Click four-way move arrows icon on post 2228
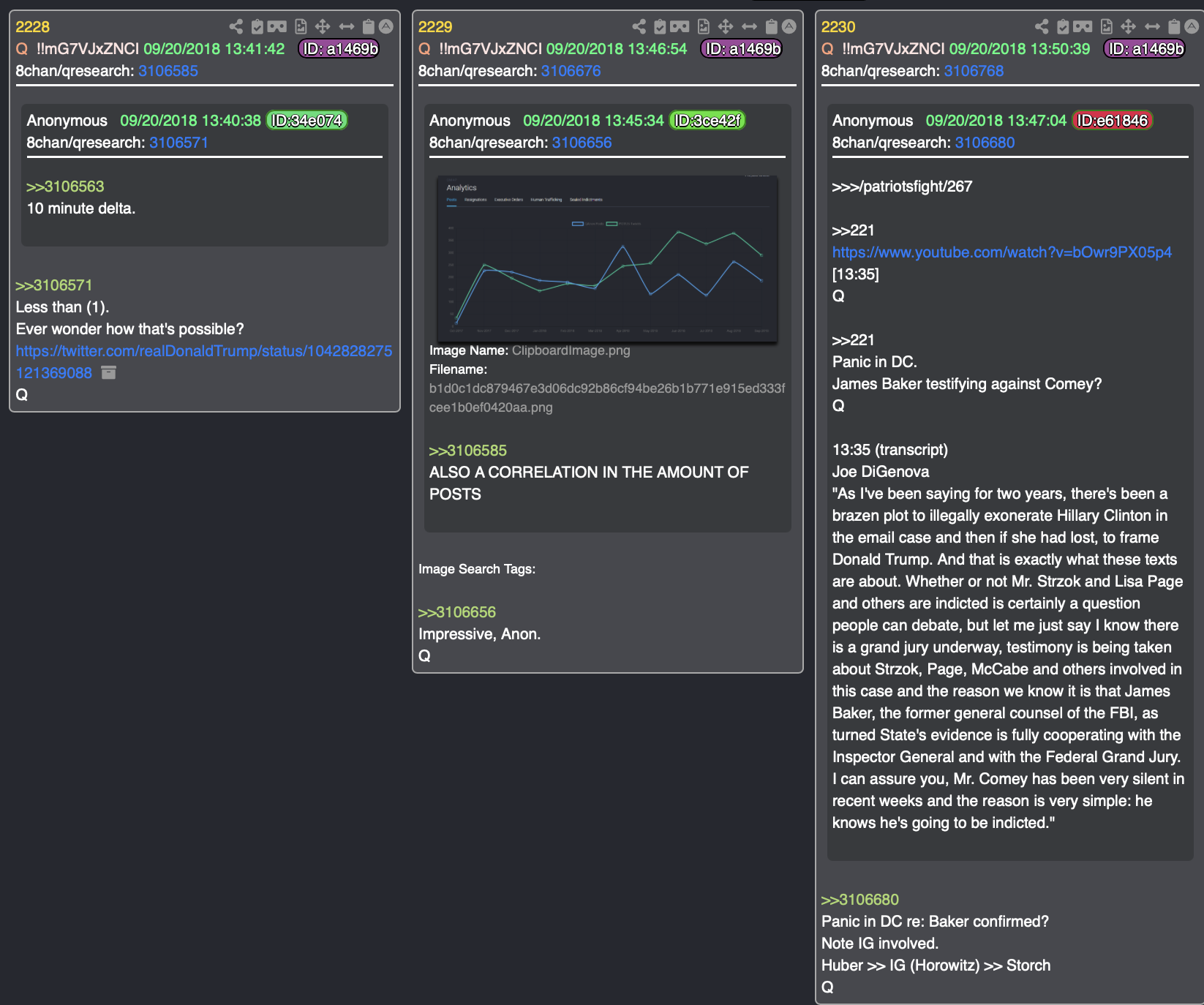This screenshot has width=1204, height=1005. [323, 27]
